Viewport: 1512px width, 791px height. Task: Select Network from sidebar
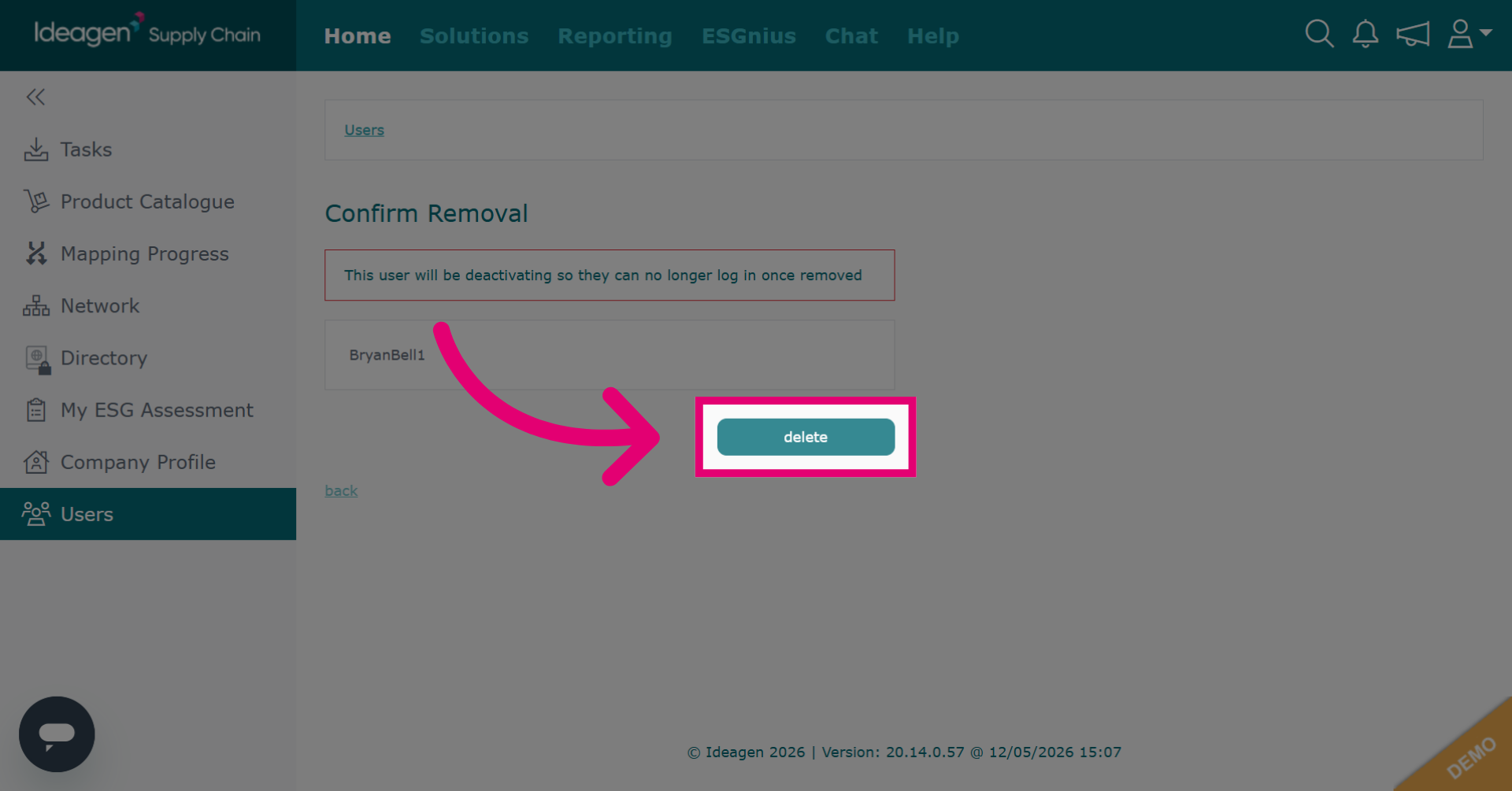pos(148,305)
